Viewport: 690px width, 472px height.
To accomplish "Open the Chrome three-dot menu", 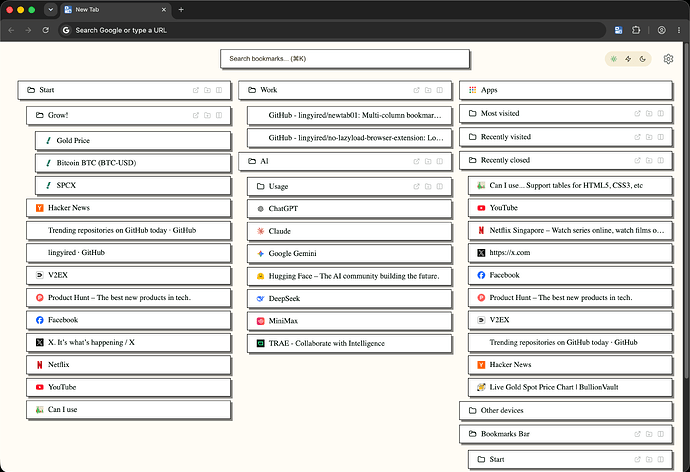I will click(679, 30).
